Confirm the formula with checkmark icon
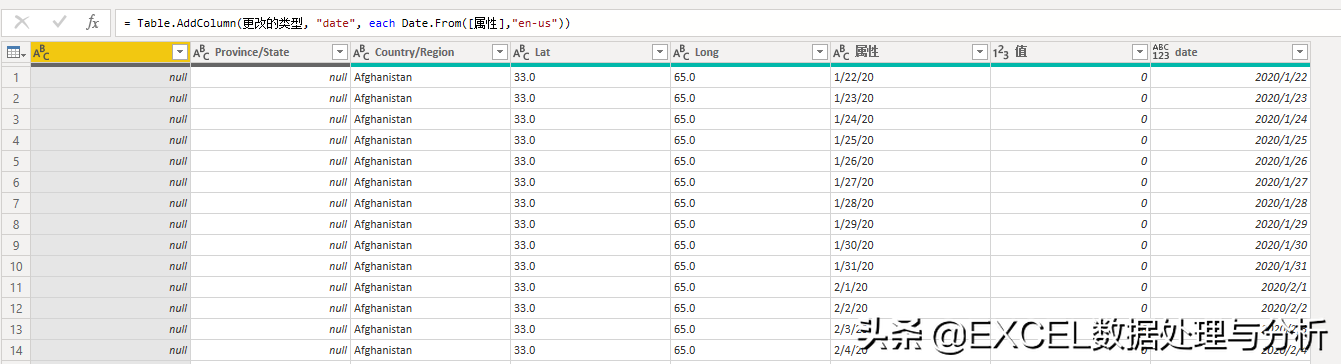1341x364 pixels. [58, 21]
